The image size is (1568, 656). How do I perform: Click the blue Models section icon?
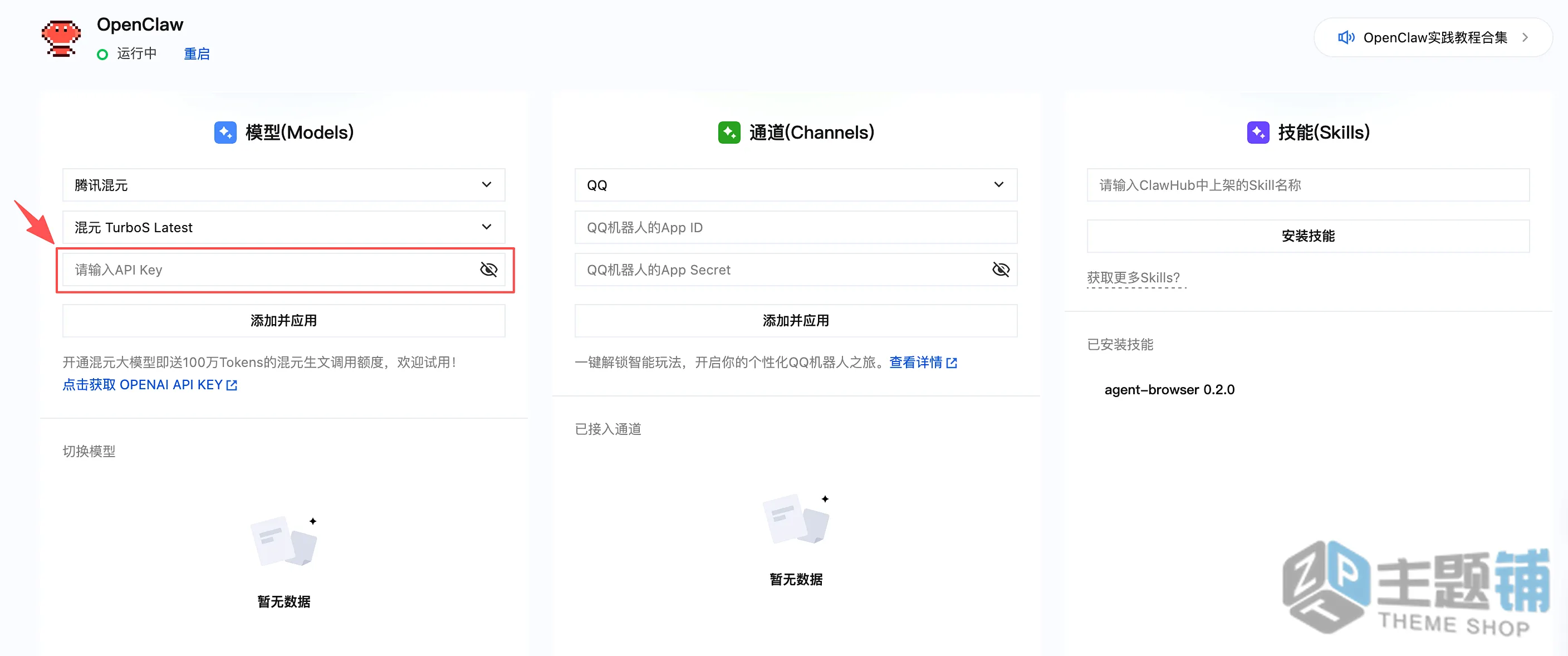tap(225, 132)
